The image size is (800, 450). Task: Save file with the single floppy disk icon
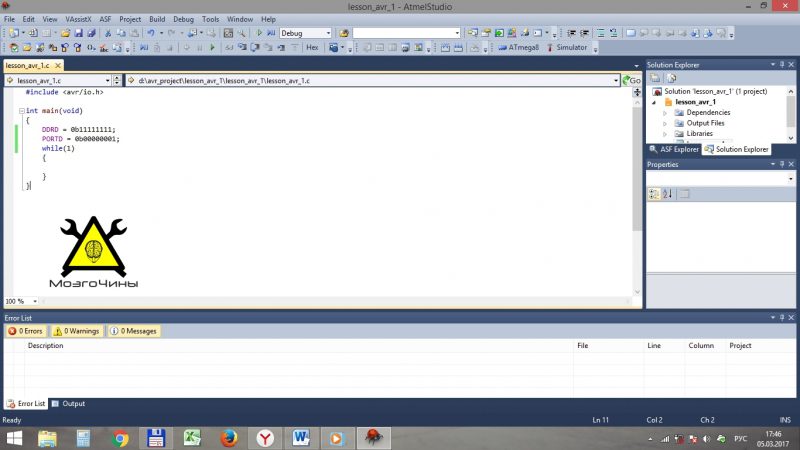79,33
